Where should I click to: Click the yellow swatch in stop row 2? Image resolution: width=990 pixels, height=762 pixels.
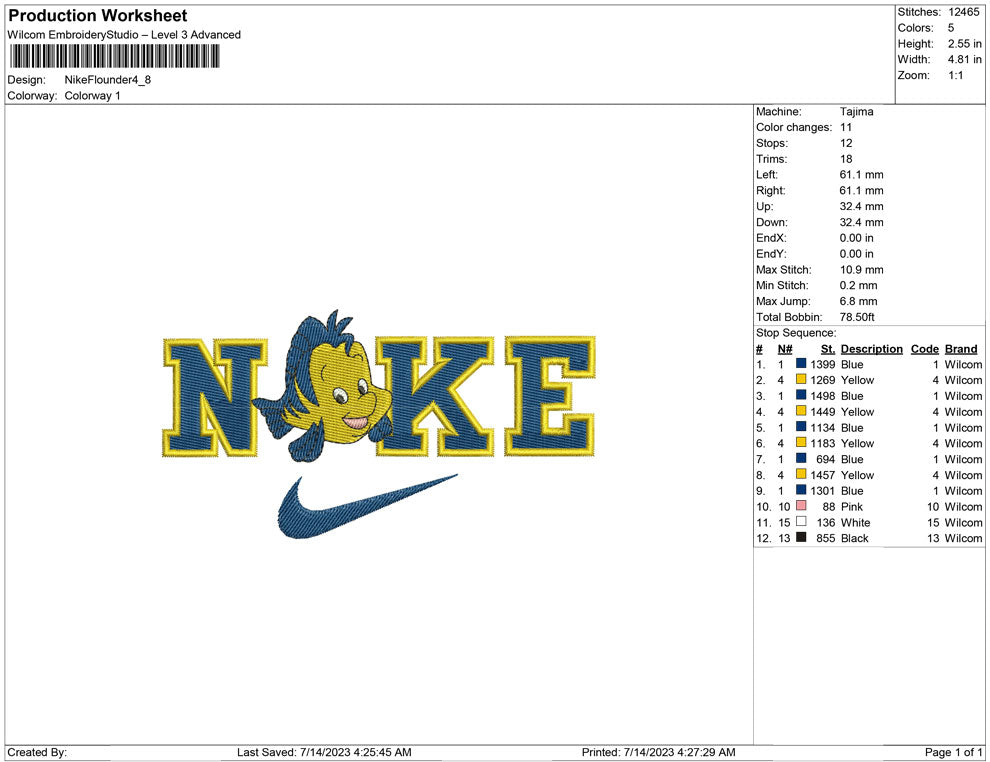(x=801, y=379)
